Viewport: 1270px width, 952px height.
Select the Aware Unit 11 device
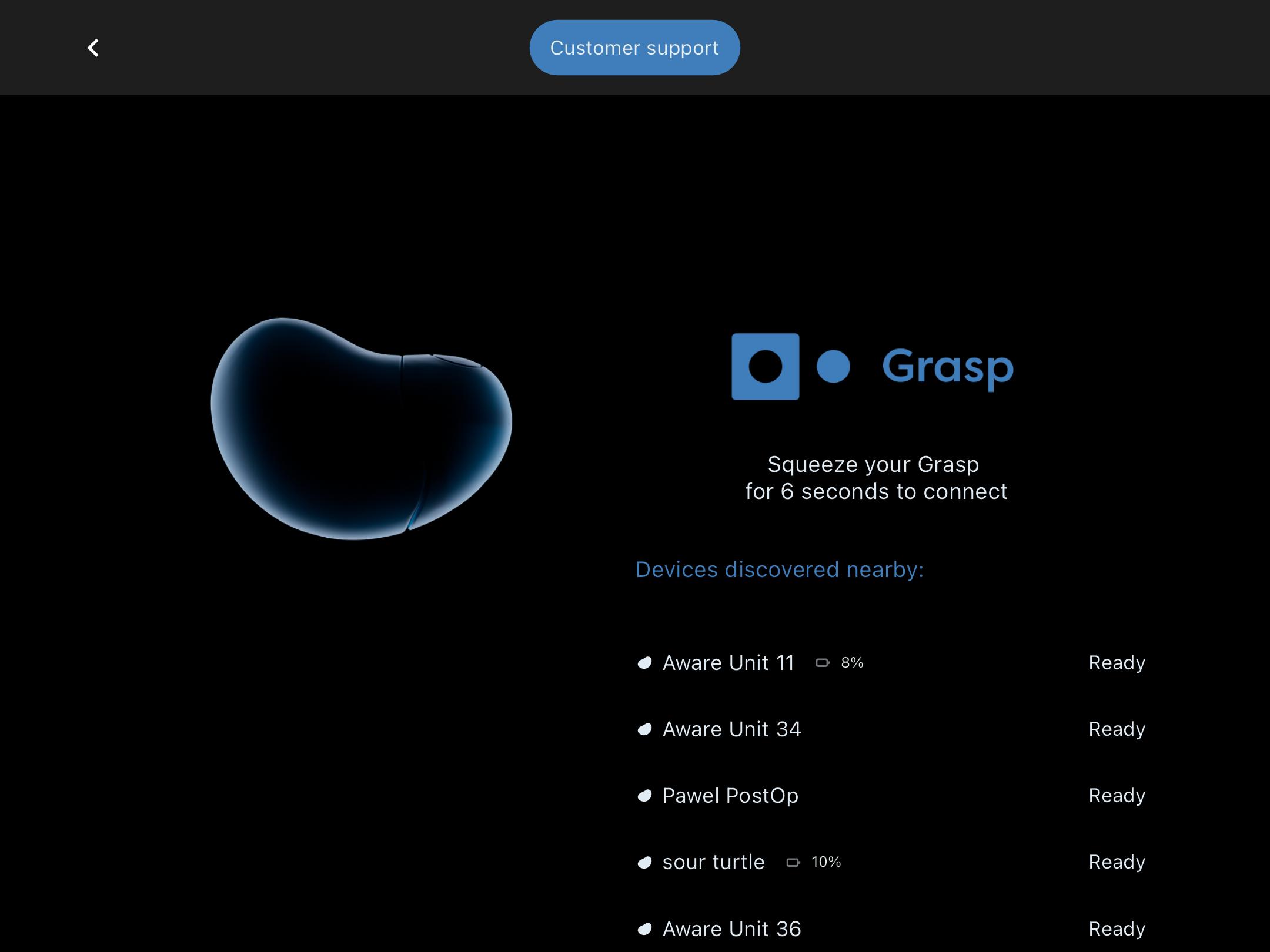click(891, 663)
